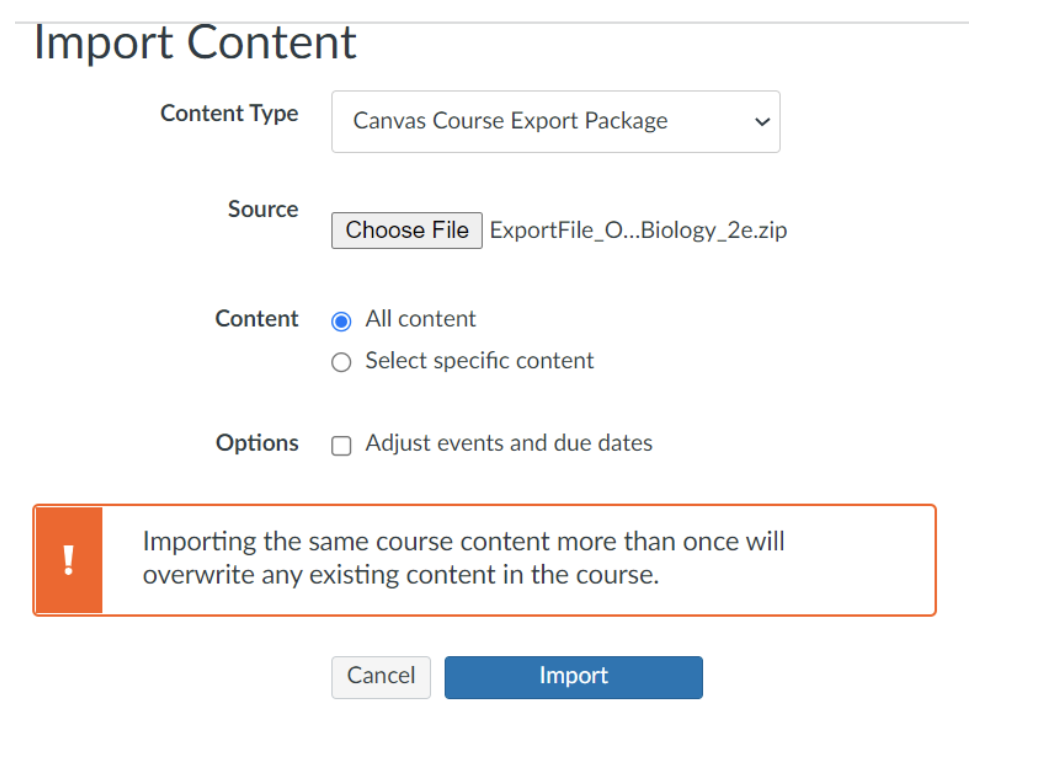Toggle the Adjust events and due dates checkbox

pos(341,444)
